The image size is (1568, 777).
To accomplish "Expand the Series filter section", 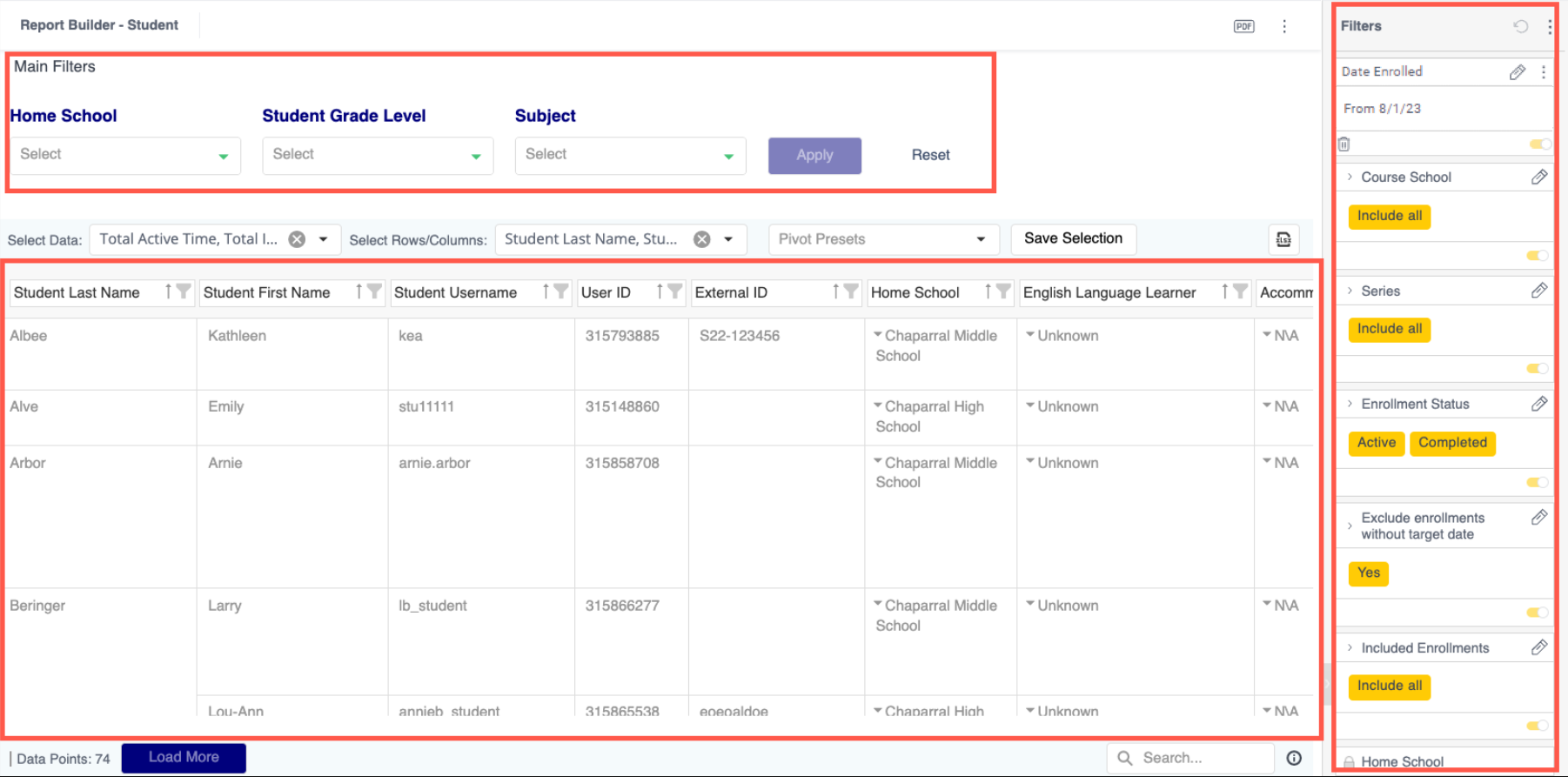I will [1350, 291].
